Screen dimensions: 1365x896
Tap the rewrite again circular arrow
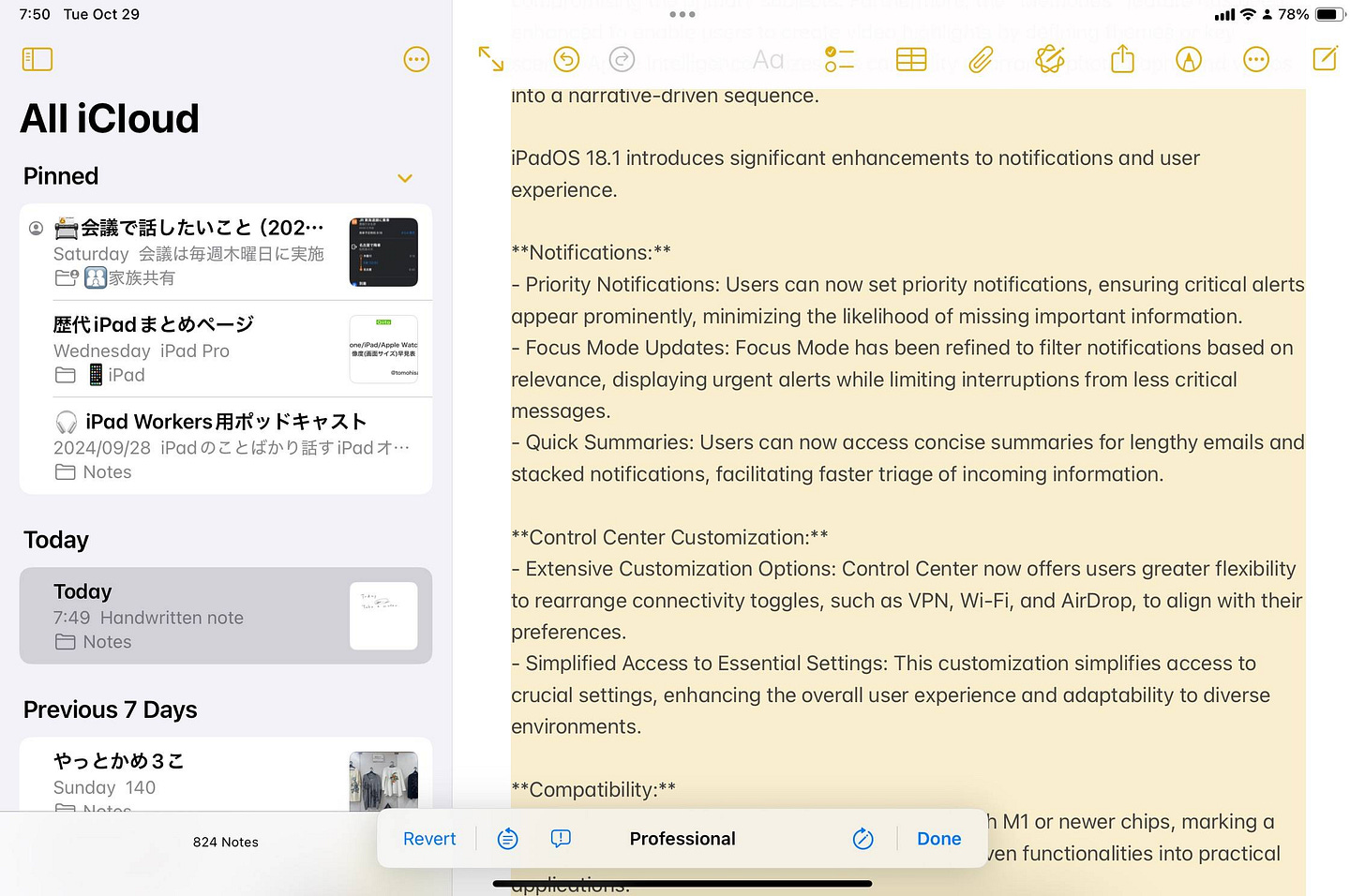tap(863, 839)
